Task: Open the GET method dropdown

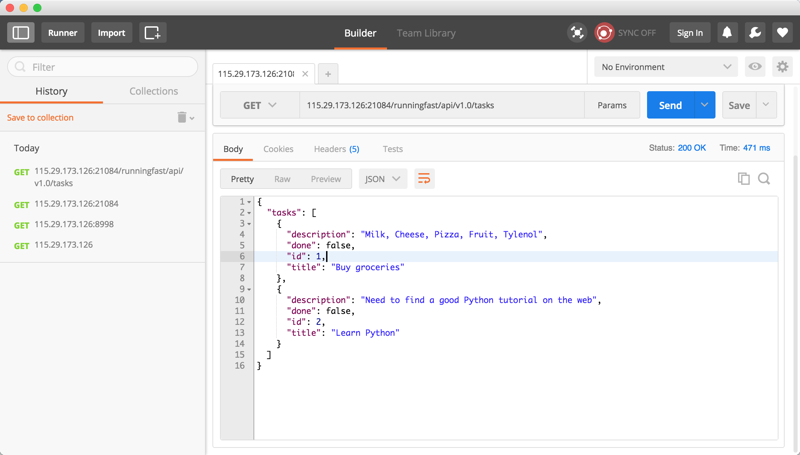Action: click(x=260, y=105)
